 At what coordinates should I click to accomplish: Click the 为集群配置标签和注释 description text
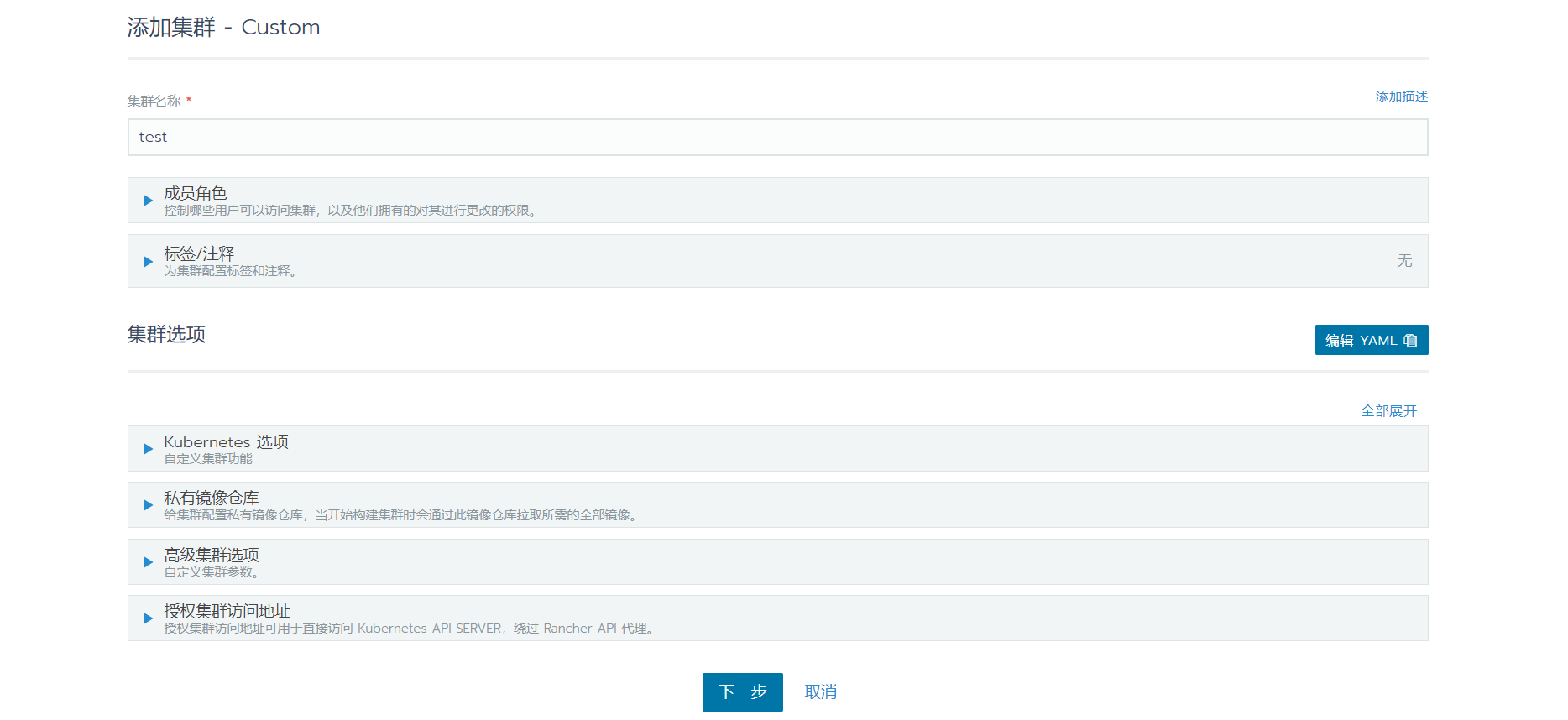pos(230,271)
